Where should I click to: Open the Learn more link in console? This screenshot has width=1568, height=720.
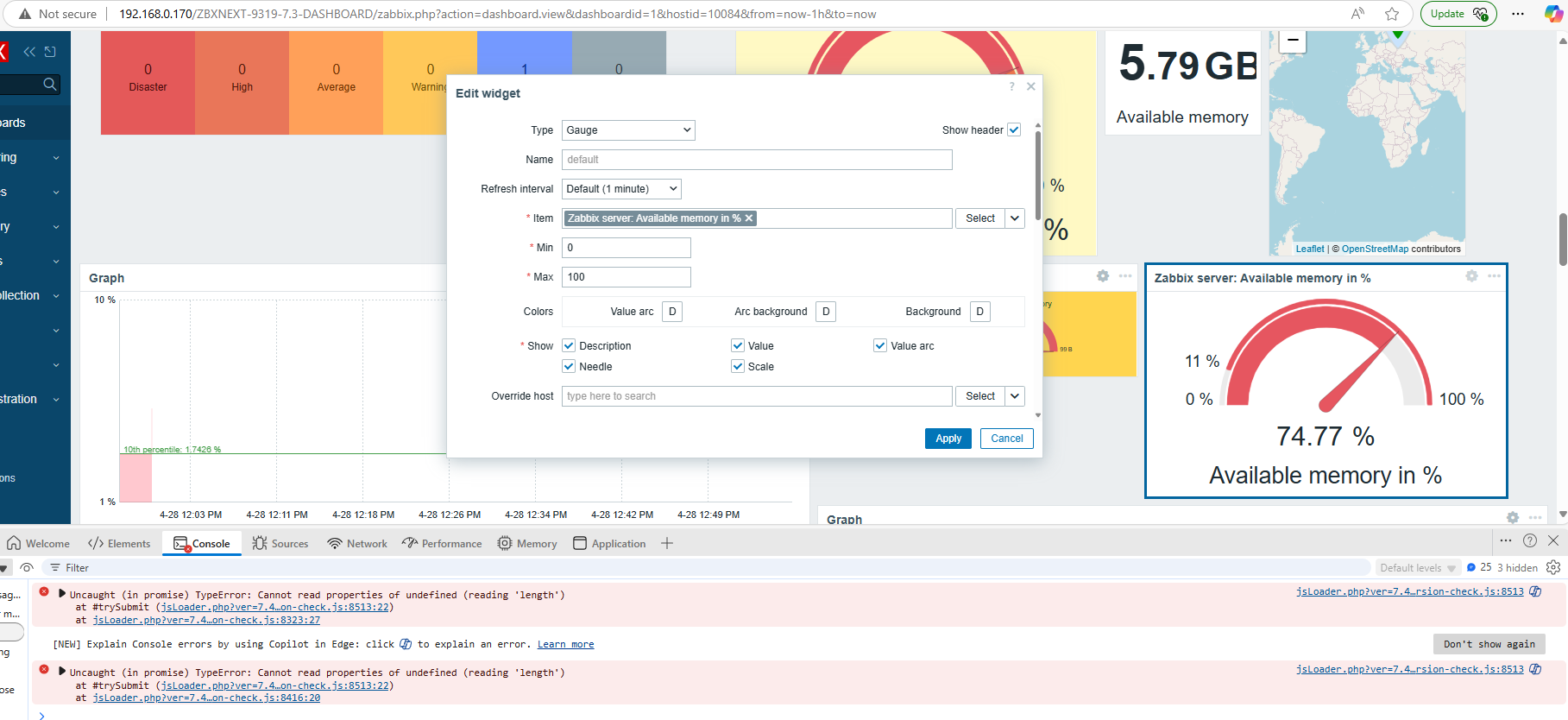[565, 644]
